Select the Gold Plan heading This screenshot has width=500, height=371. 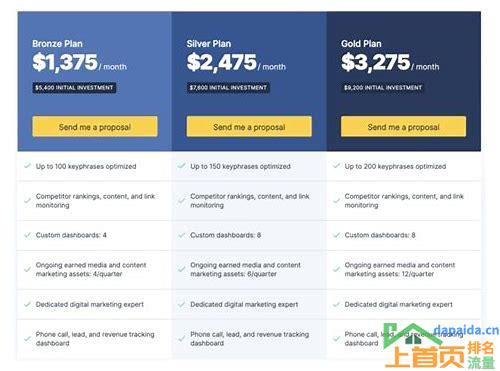(361, 44)
